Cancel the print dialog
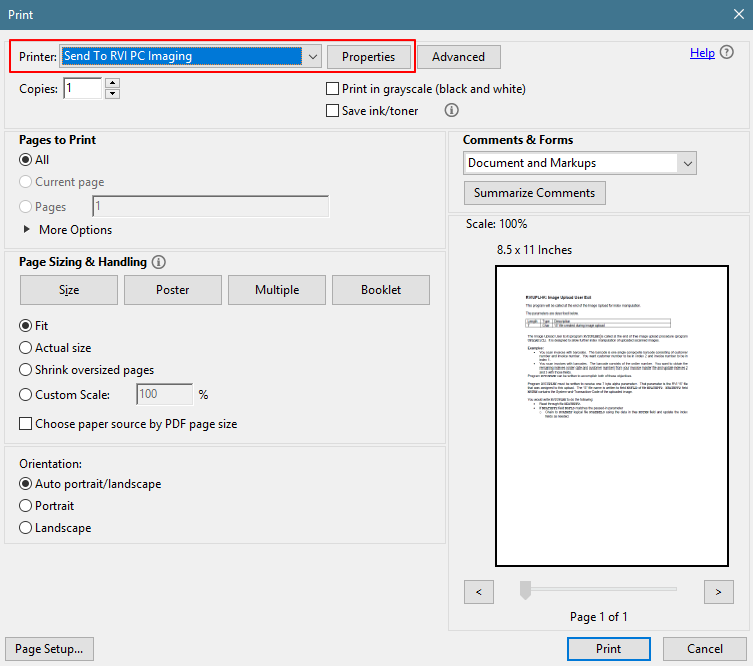 pos(704,649)
